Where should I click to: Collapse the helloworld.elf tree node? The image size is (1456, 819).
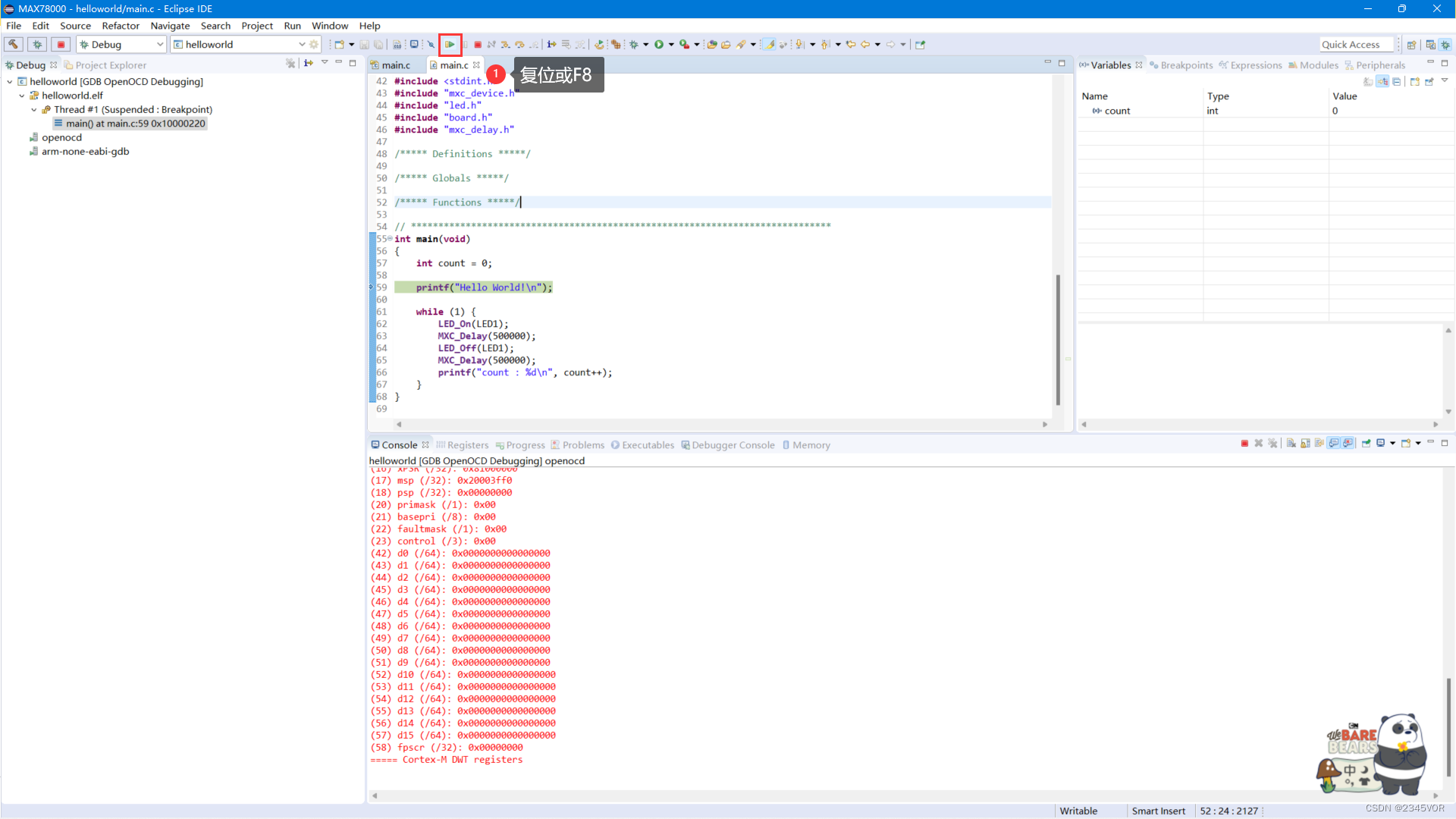pyautogui.click(x=21, y=96)
